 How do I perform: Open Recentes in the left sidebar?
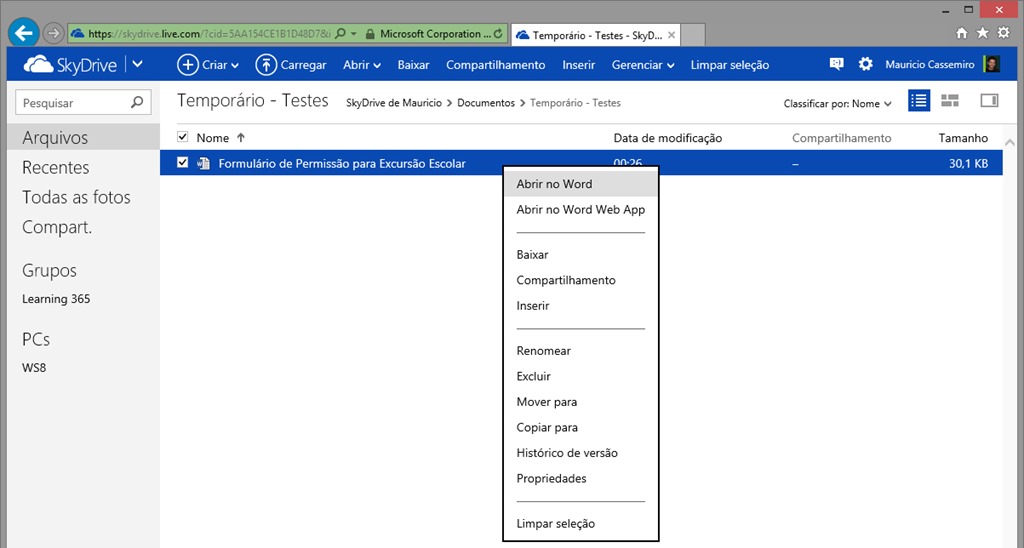pos(56,167)
